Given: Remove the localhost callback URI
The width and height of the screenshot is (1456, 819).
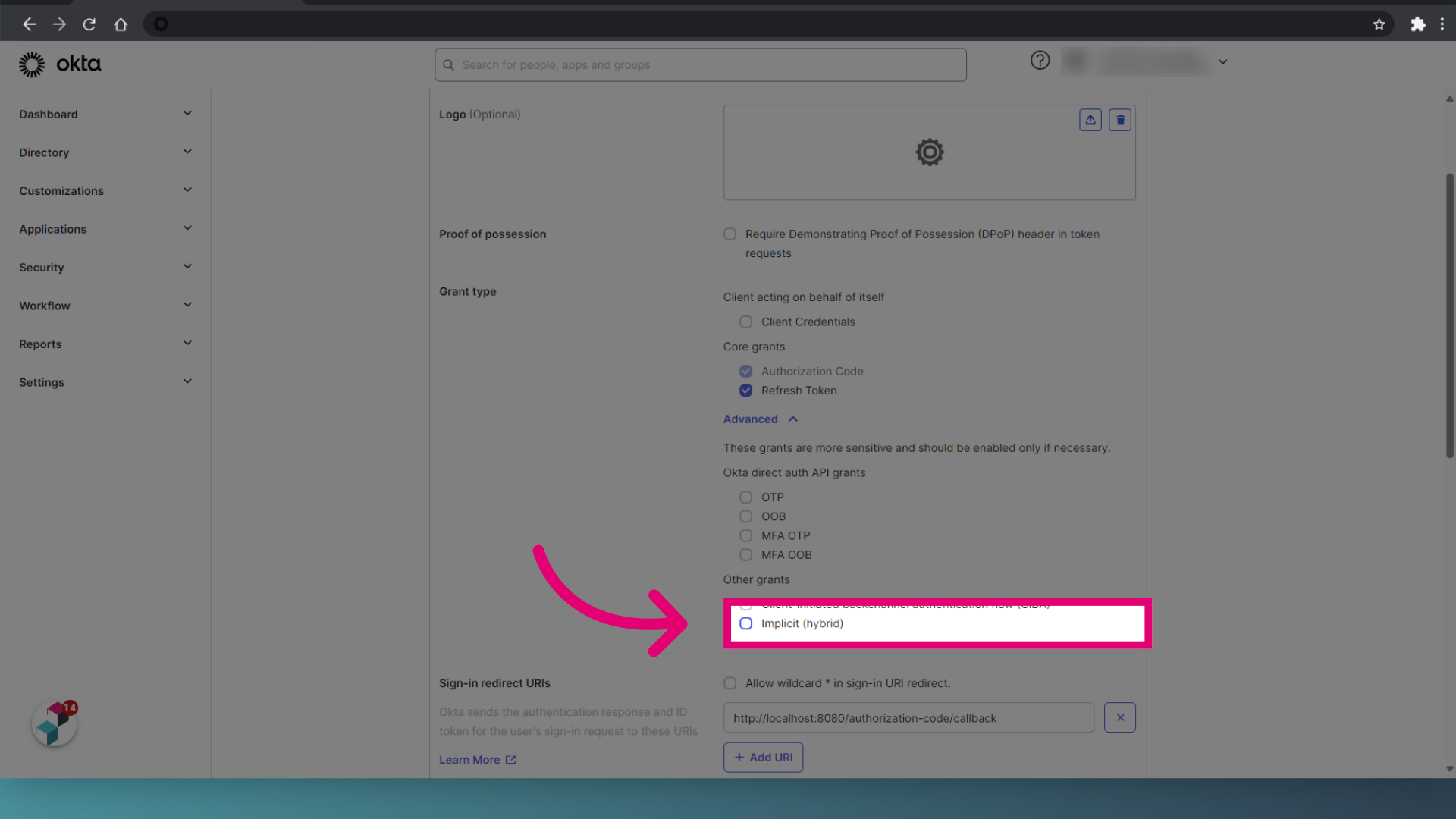Looking at the screenshot, I should coord(1120,717).
